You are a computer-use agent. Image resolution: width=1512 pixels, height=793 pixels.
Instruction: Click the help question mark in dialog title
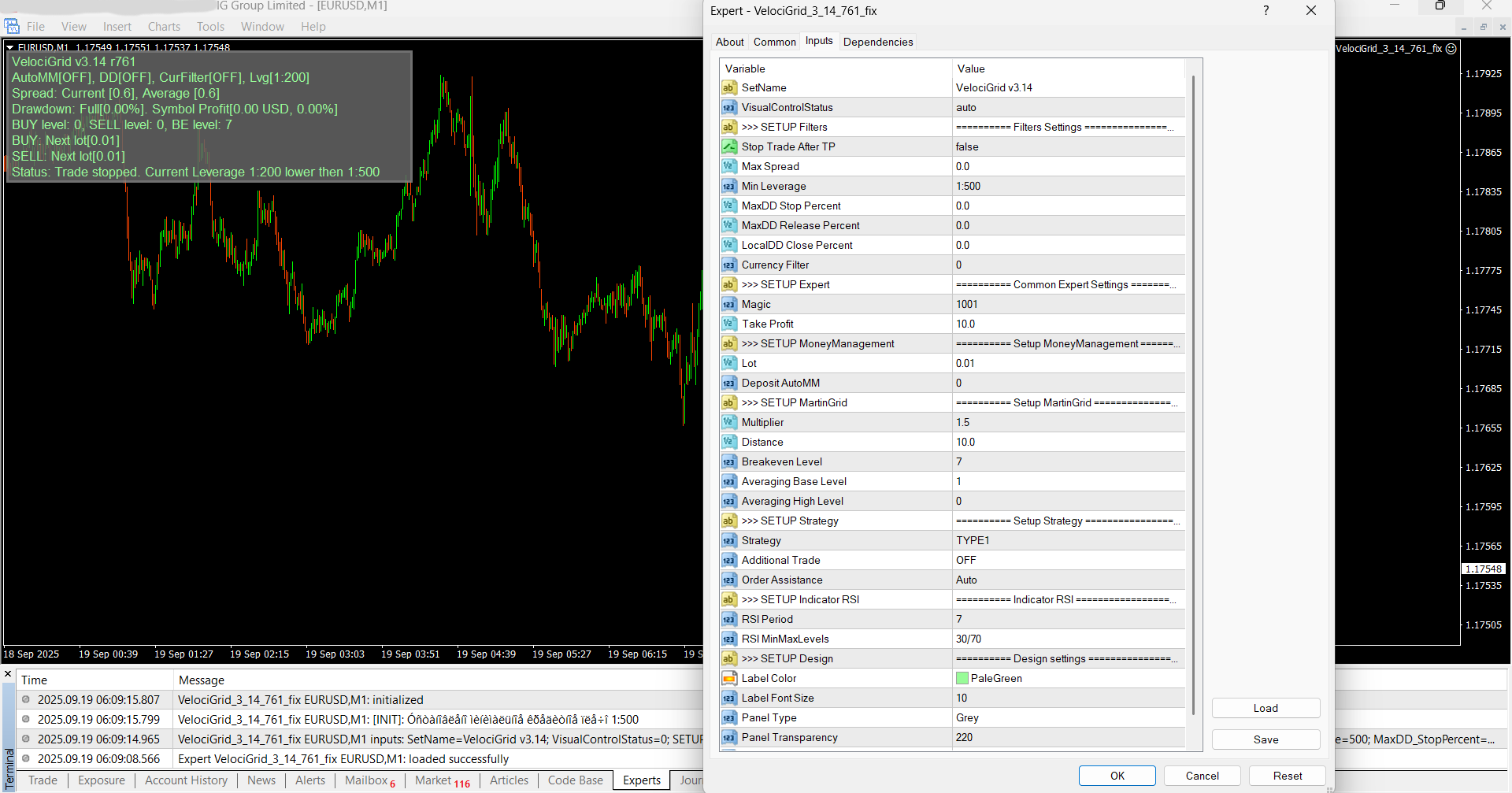pyautogui.click(x=1266, y=11)
